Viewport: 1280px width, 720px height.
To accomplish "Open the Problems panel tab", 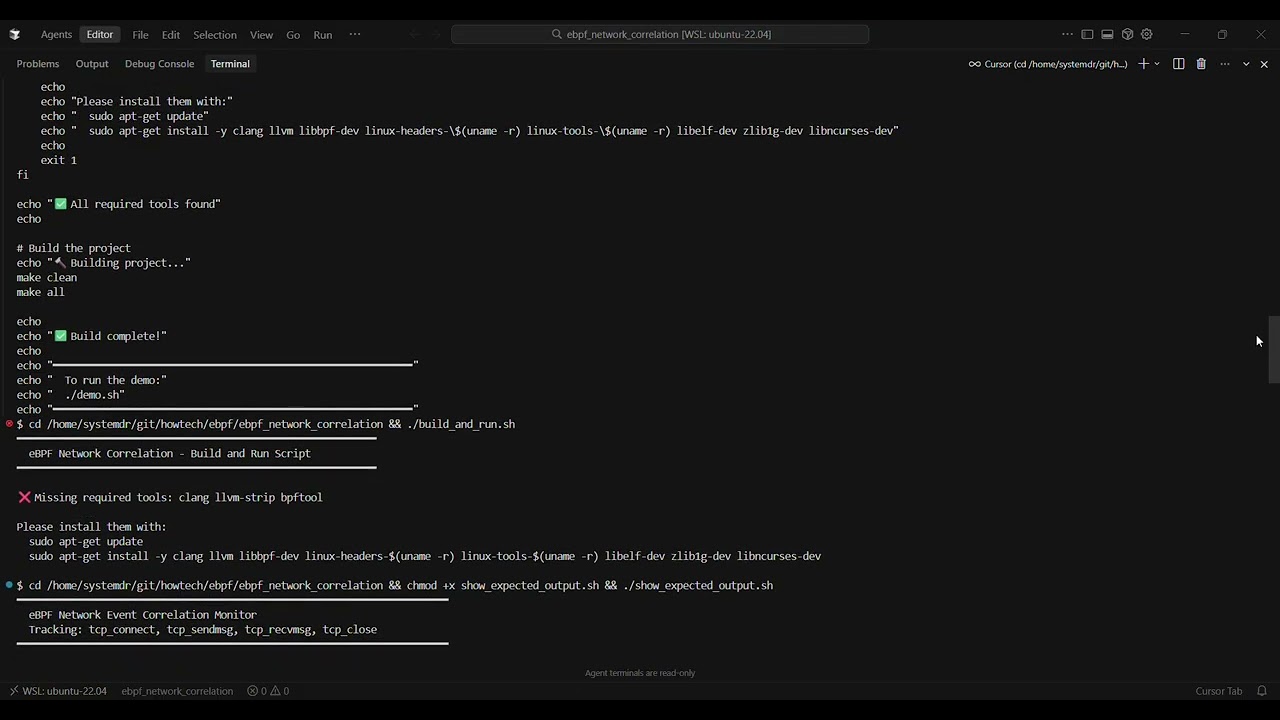I will (x=38, y=64).
